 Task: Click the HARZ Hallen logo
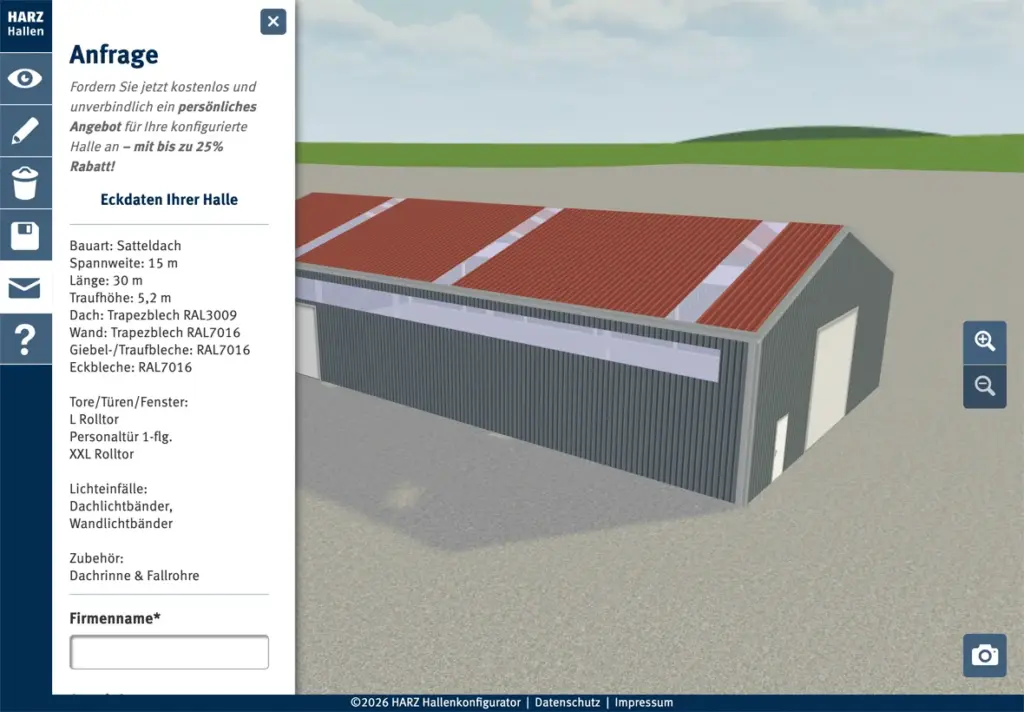25,25
